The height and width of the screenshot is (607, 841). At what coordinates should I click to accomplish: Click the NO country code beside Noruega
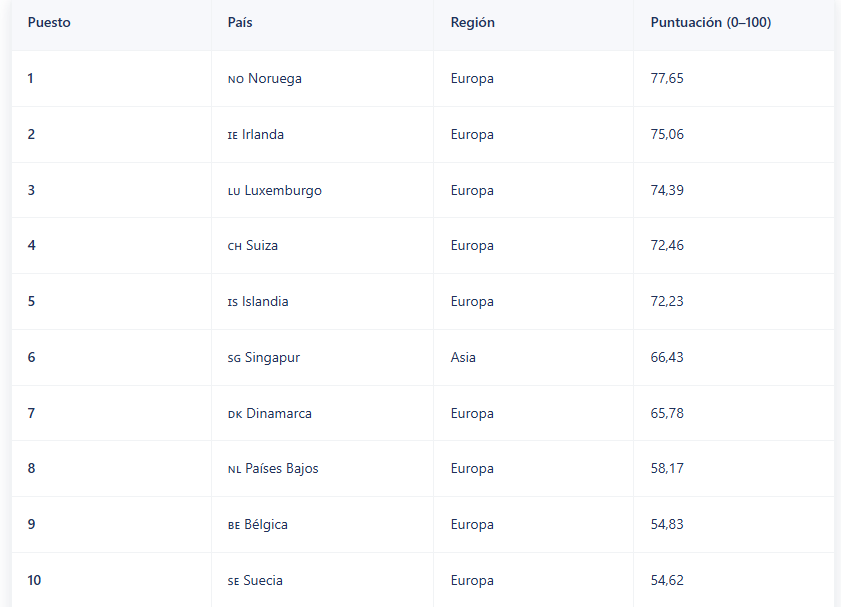click(x=235, y=79)
